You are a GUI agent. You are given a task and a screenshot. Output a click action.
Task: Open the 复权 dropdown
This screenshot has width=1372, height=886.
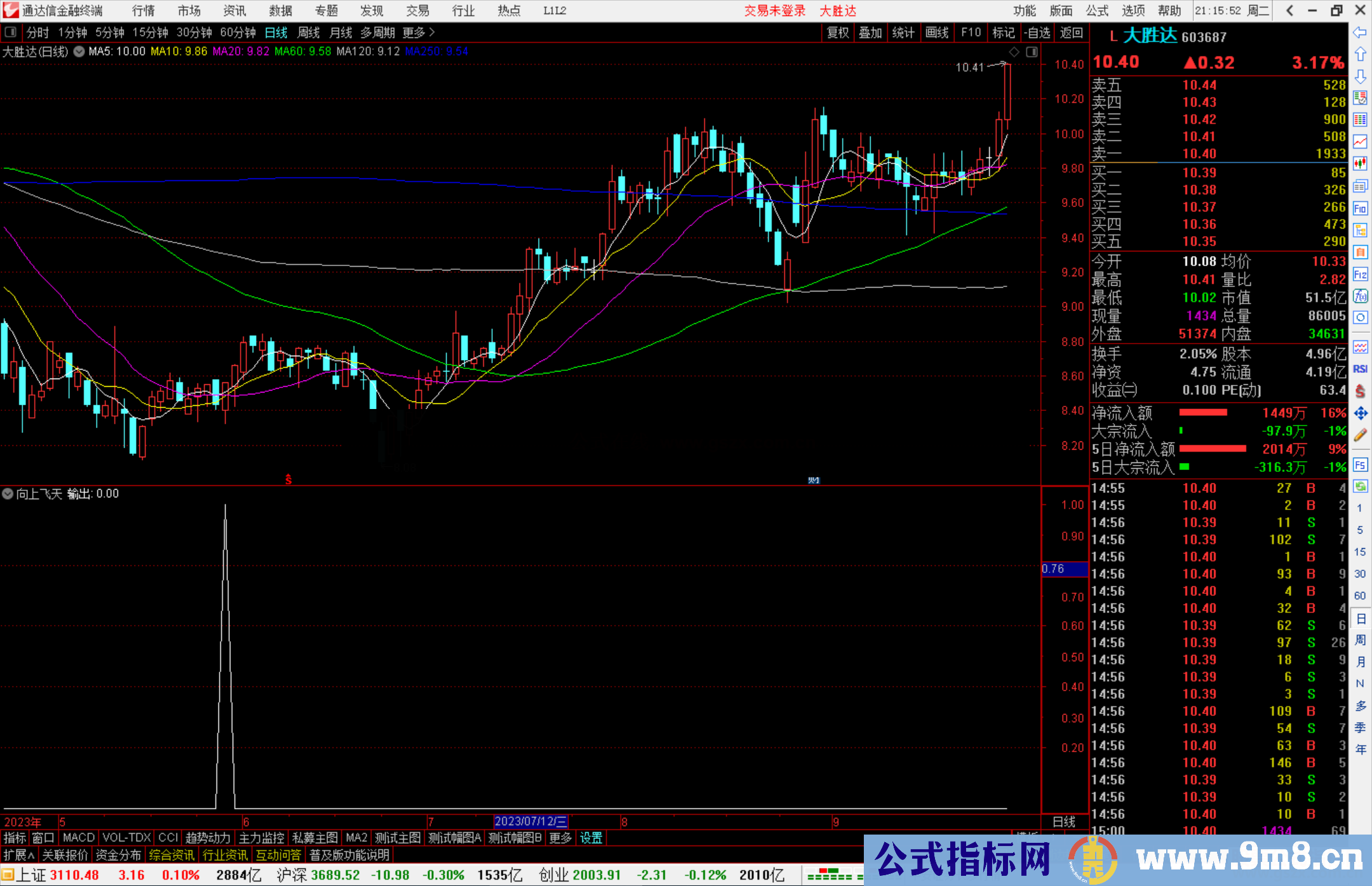point(838,32)
